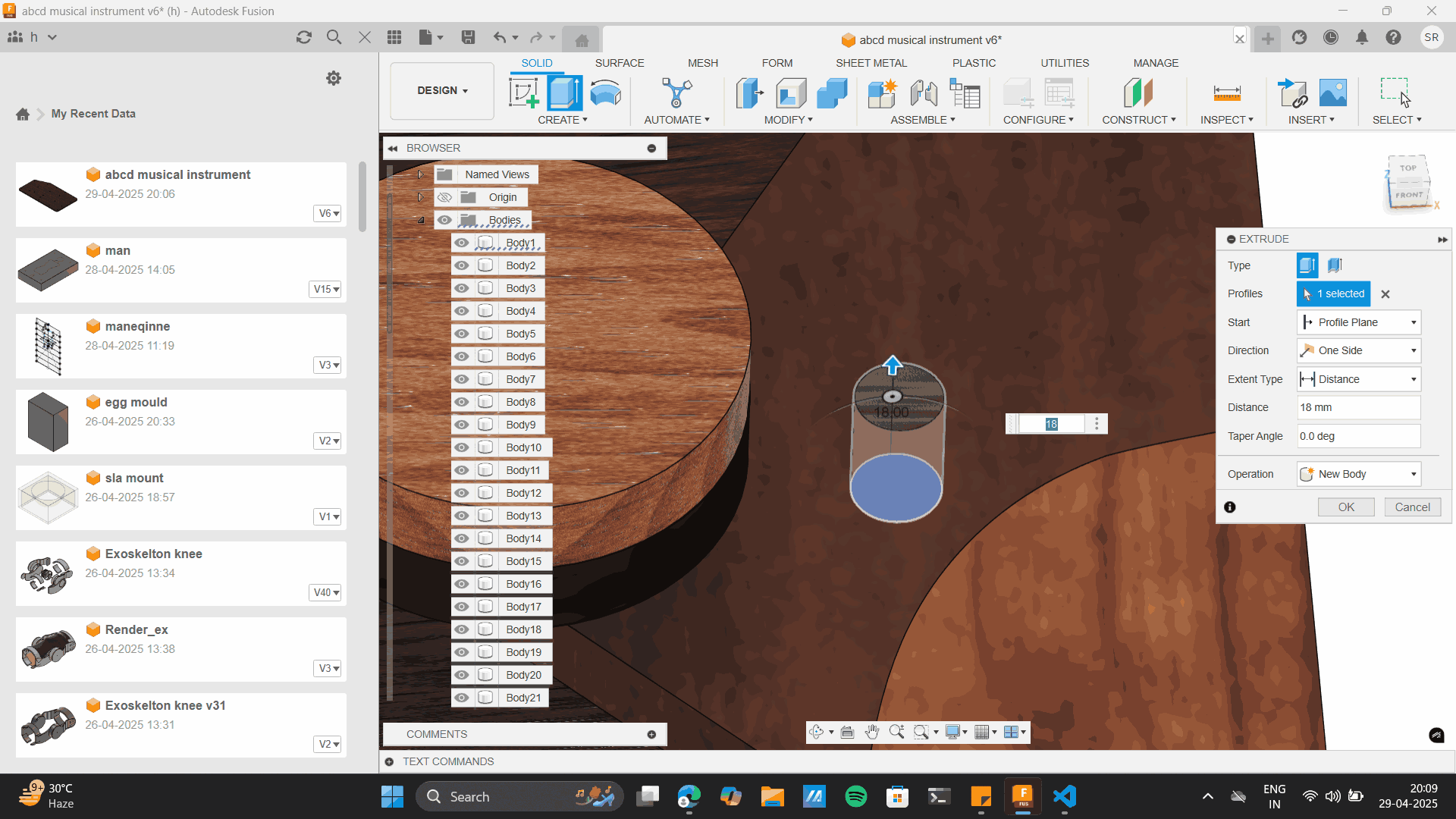This screenshot has width=1456, height=819.
Task: Select Thin Extrude type toggle
Action: pos(1335,265)
